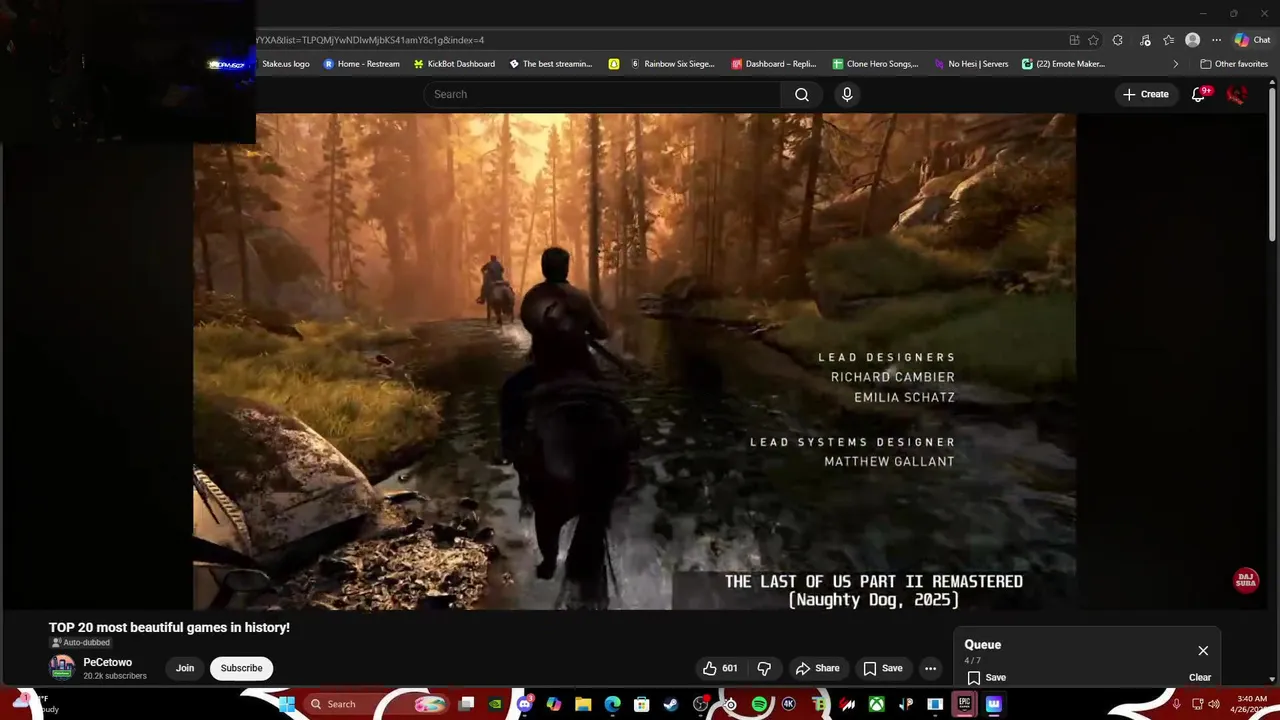The width and height of the screenshot is (1280, 720).
Task: Open the Other favorites folder
Action: [1234, 64]
